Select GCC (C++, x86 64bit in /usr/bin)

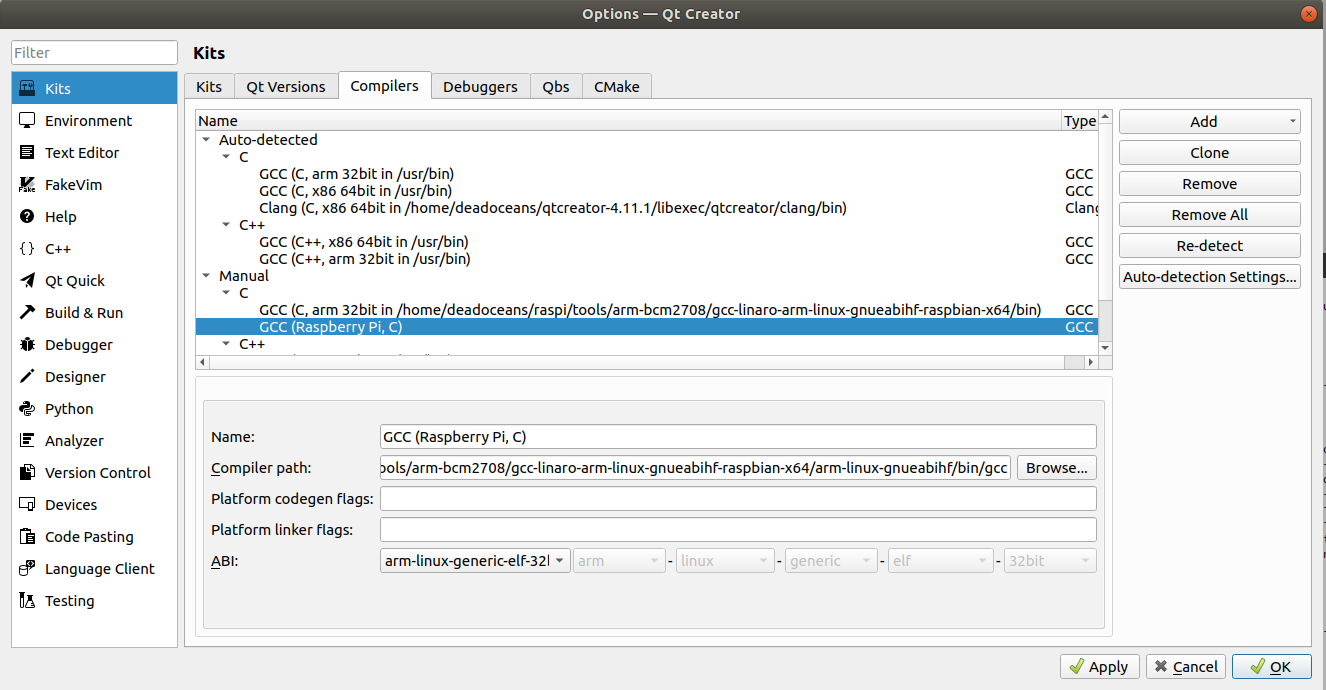click(x=646, y=242)
